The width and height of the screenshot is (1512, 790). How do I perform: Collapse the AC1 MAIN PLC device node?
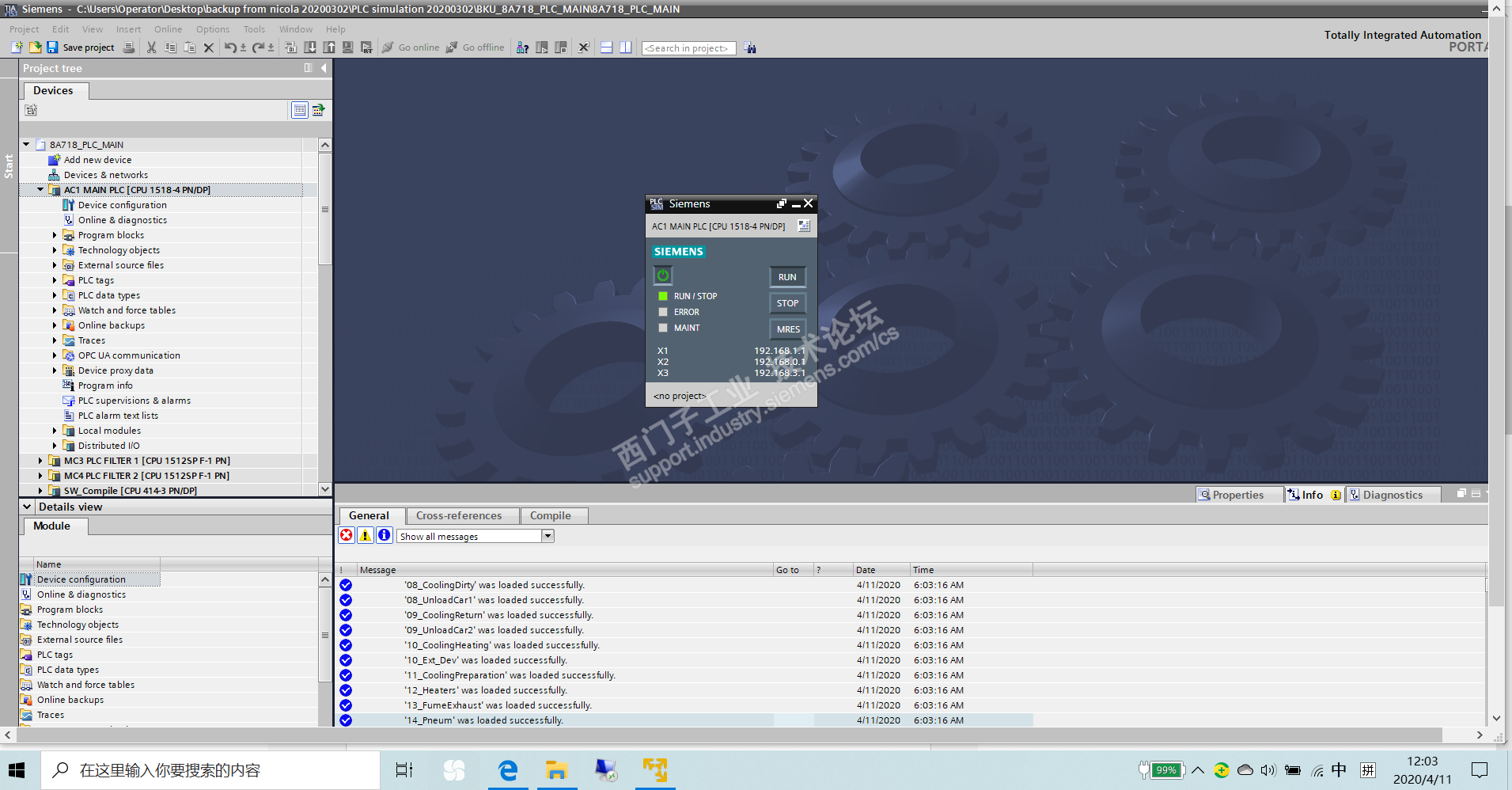point(40,190)
